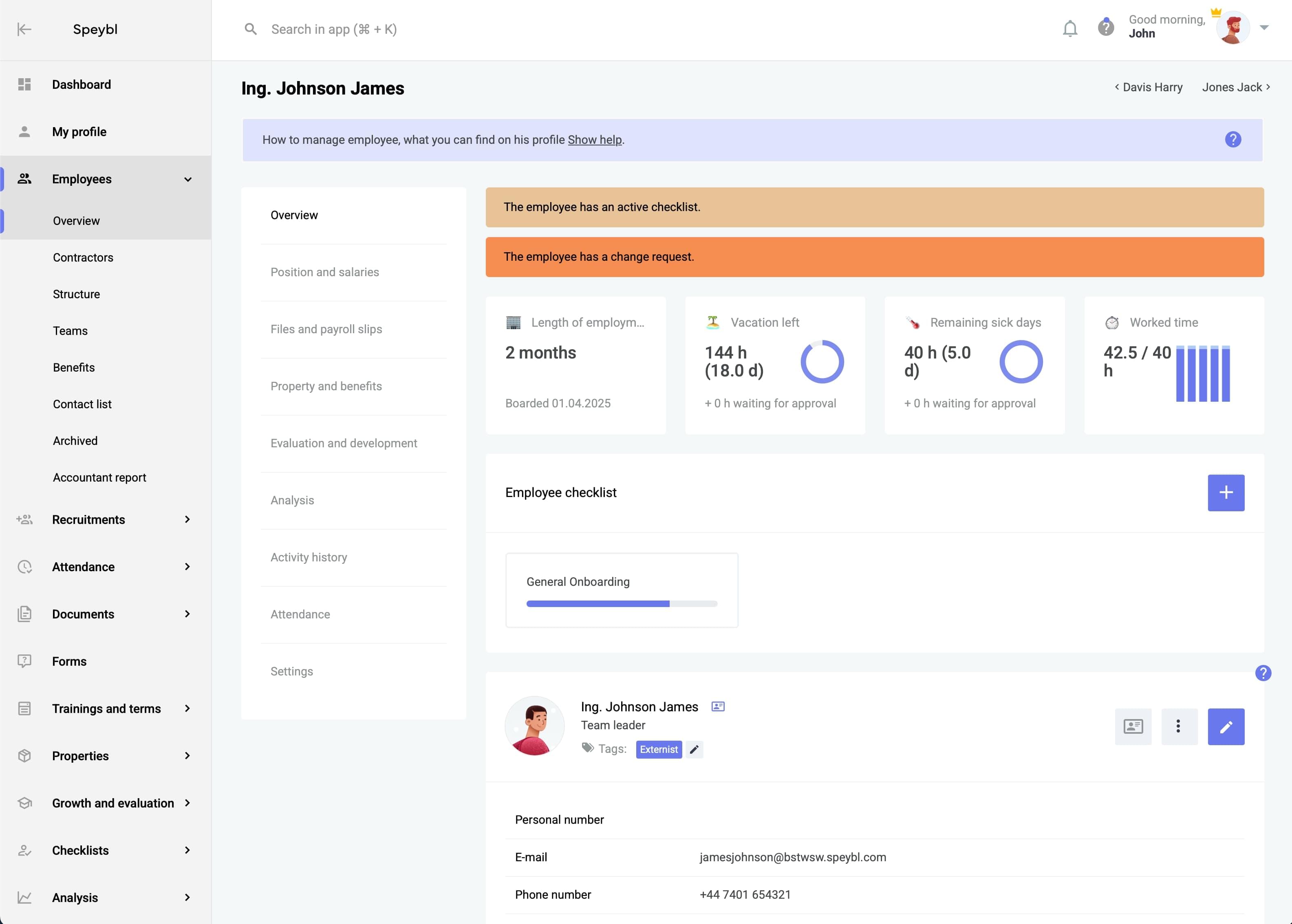Open the General Onboarding progress card
The height and width of the screenshot is (924, 1292).
(622, 590)
